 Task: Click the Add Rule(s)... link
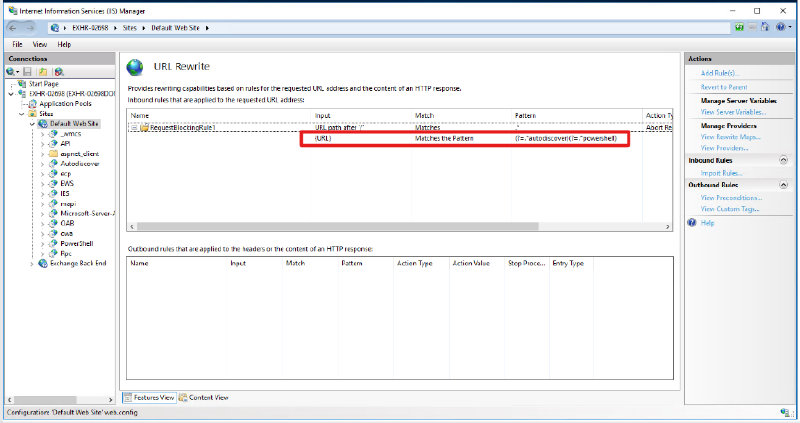click(720, 73)
